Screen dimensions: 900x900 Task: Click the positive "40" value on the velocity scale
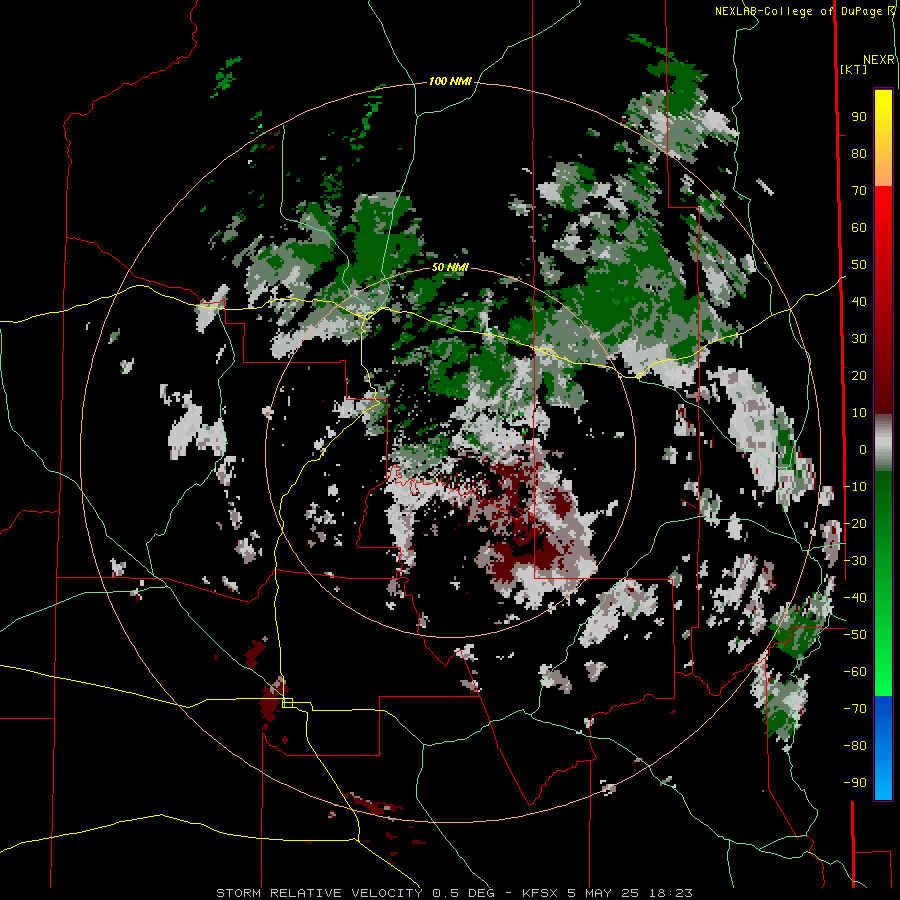tap(859, 302)
